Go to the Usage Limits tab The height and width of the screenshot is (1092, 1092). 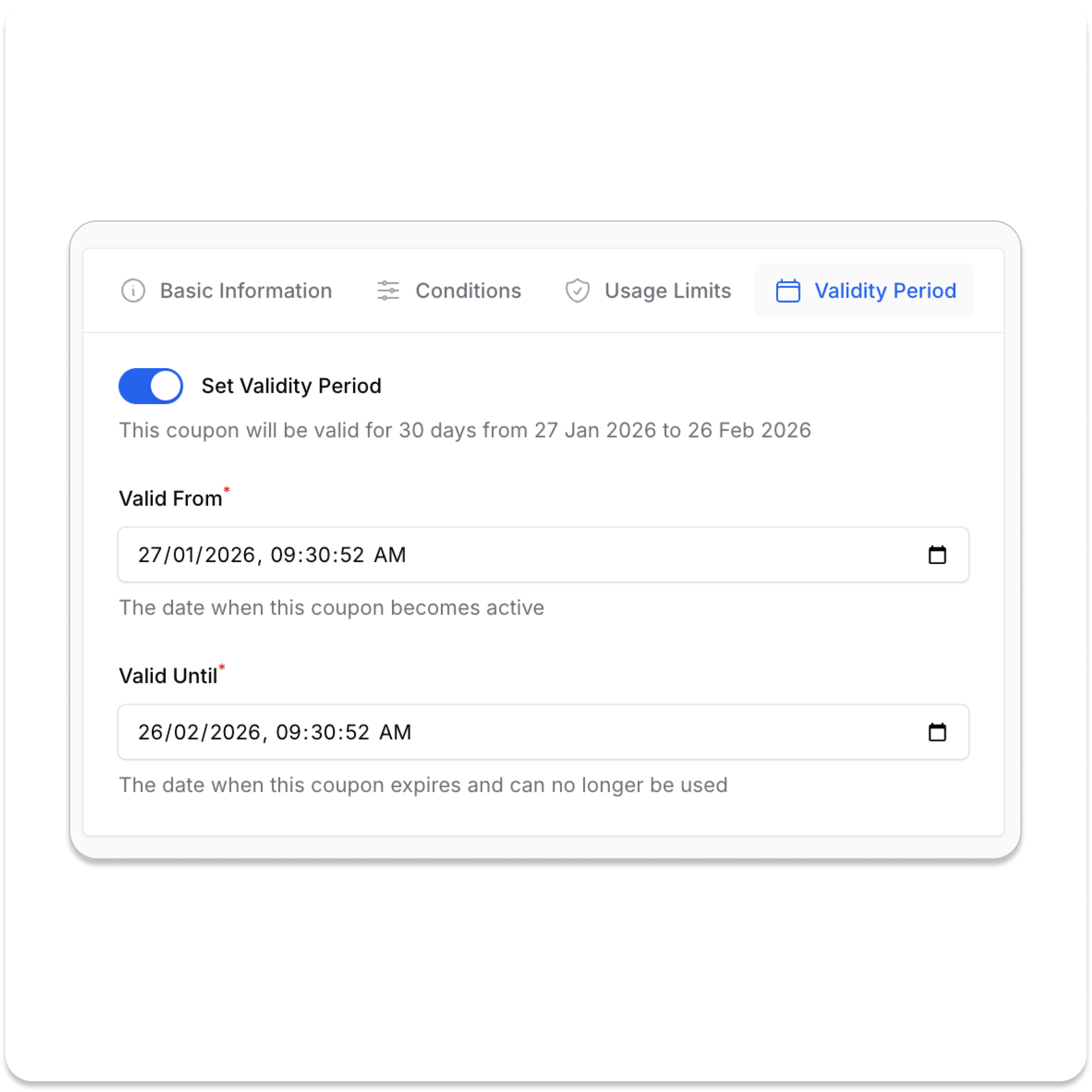coord(668,291)
